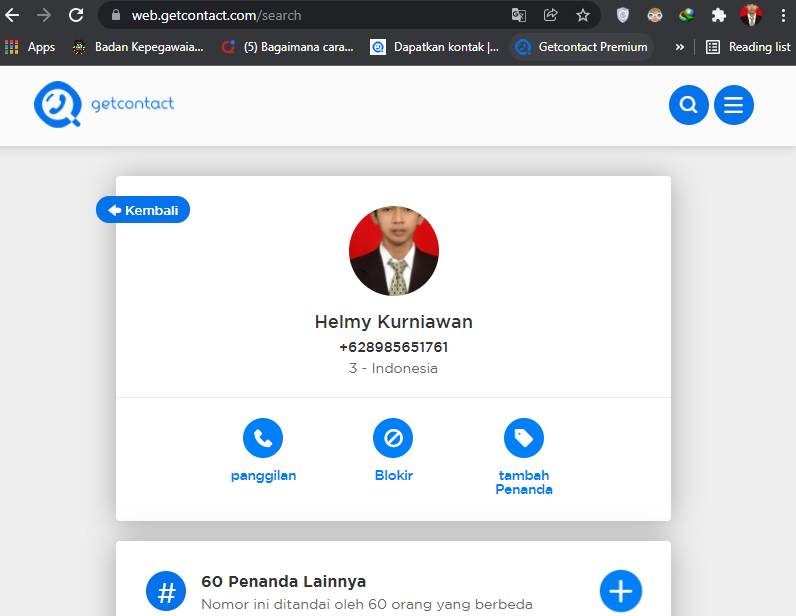Screen dimensions: 796x616
Task: Open the Chrome three-dot menu
Action: 783,15
